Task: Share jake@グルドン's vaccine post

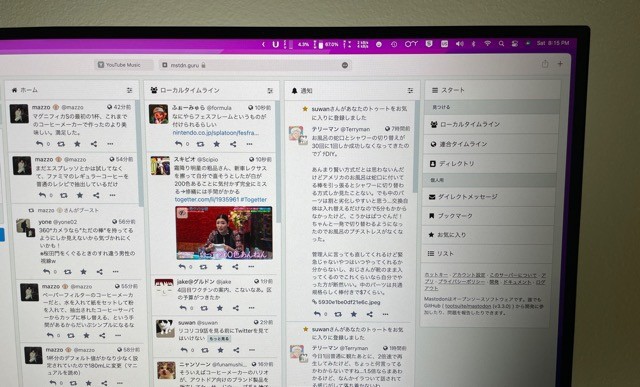Action: click(236, 308)
